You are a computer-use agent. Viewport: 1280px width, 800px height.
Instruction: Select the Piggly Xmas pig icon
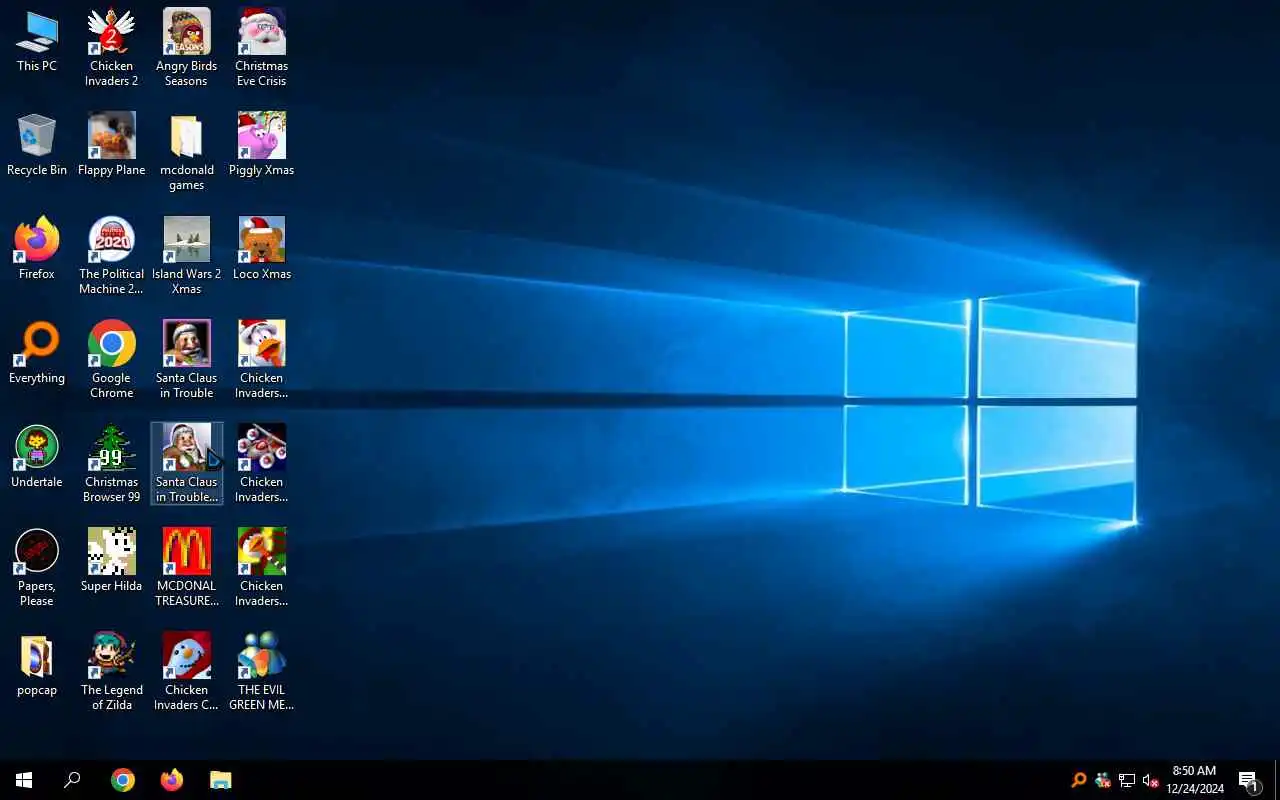[261, 145]
